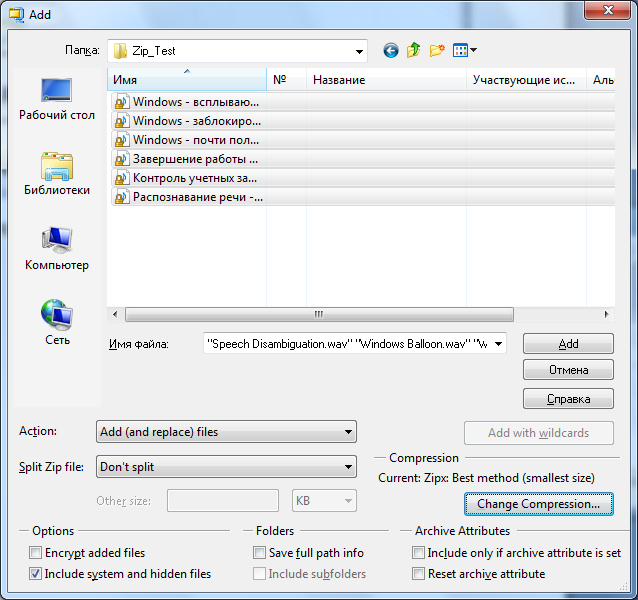Image resolution: width=638 pixels, height=600 pixels.
Task: Click the Add button
Action: coord(568,344)
